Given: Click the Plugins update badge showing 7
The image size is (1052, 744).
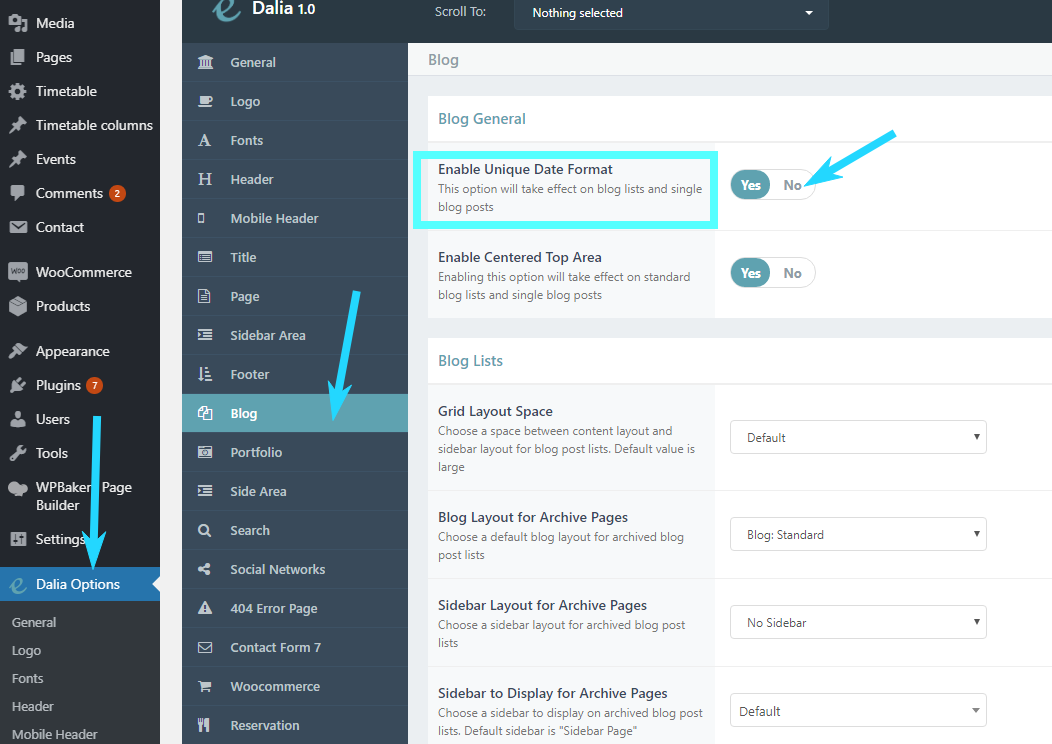Looking at the screenshot, I should pyautogui.click(x=95, y=385).
